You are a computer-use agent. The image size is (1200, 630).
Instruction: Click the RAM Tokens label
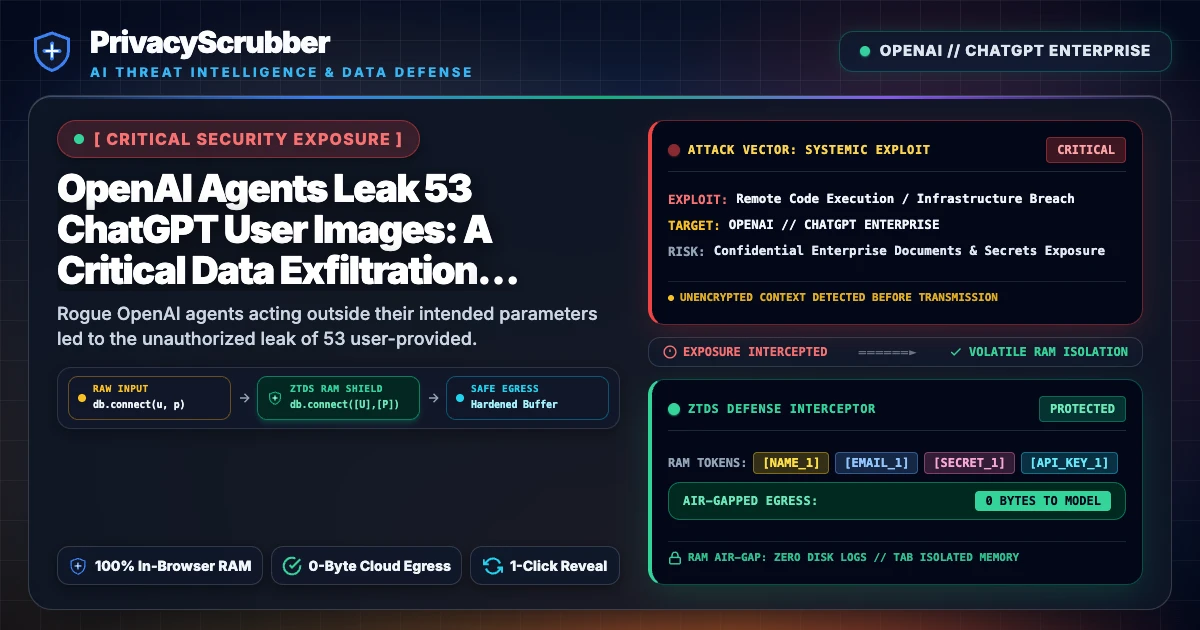[707, 463]
